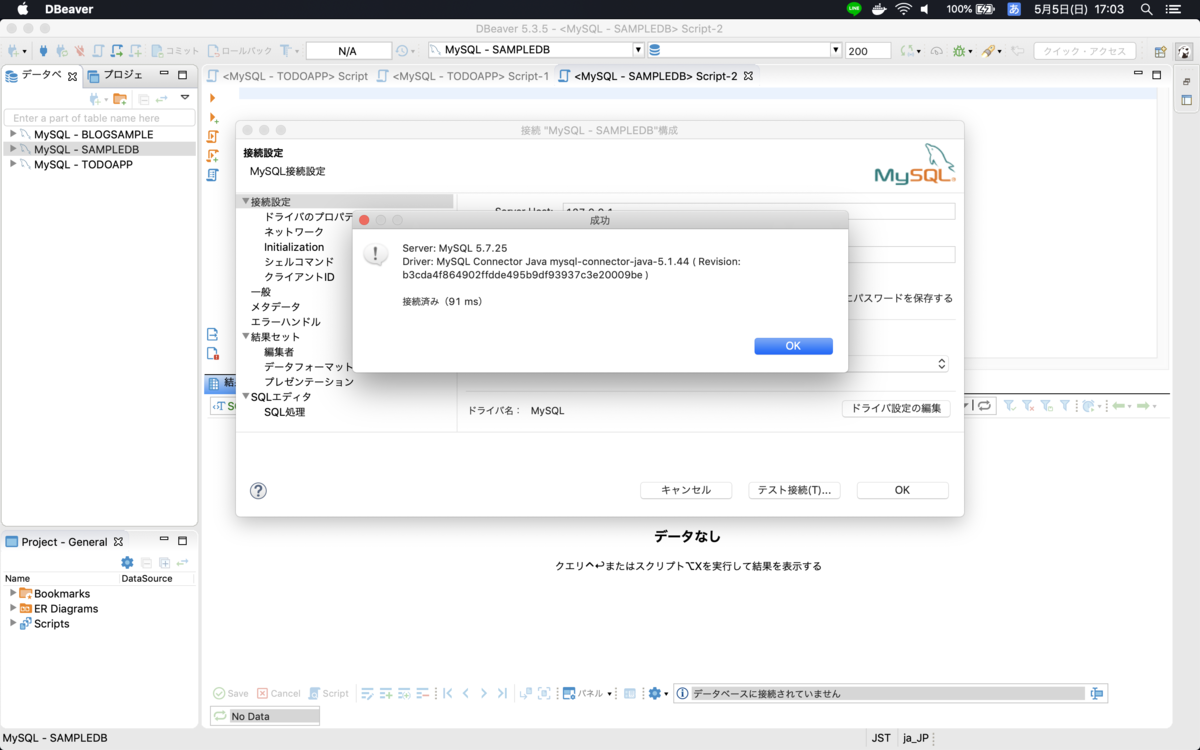Collapse the SQLエディタ tree section
The height and width of the screenshot is (750, 1200).
246,397
